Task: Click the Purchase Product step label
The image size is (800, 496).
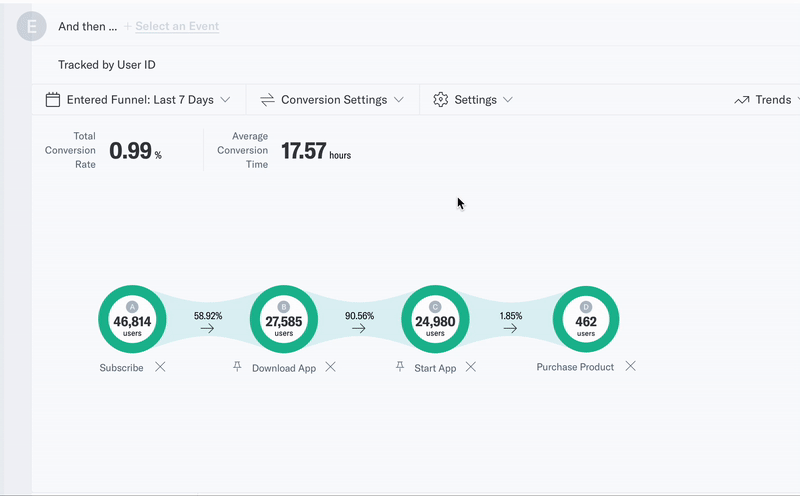Action: [x=575, y=367]
